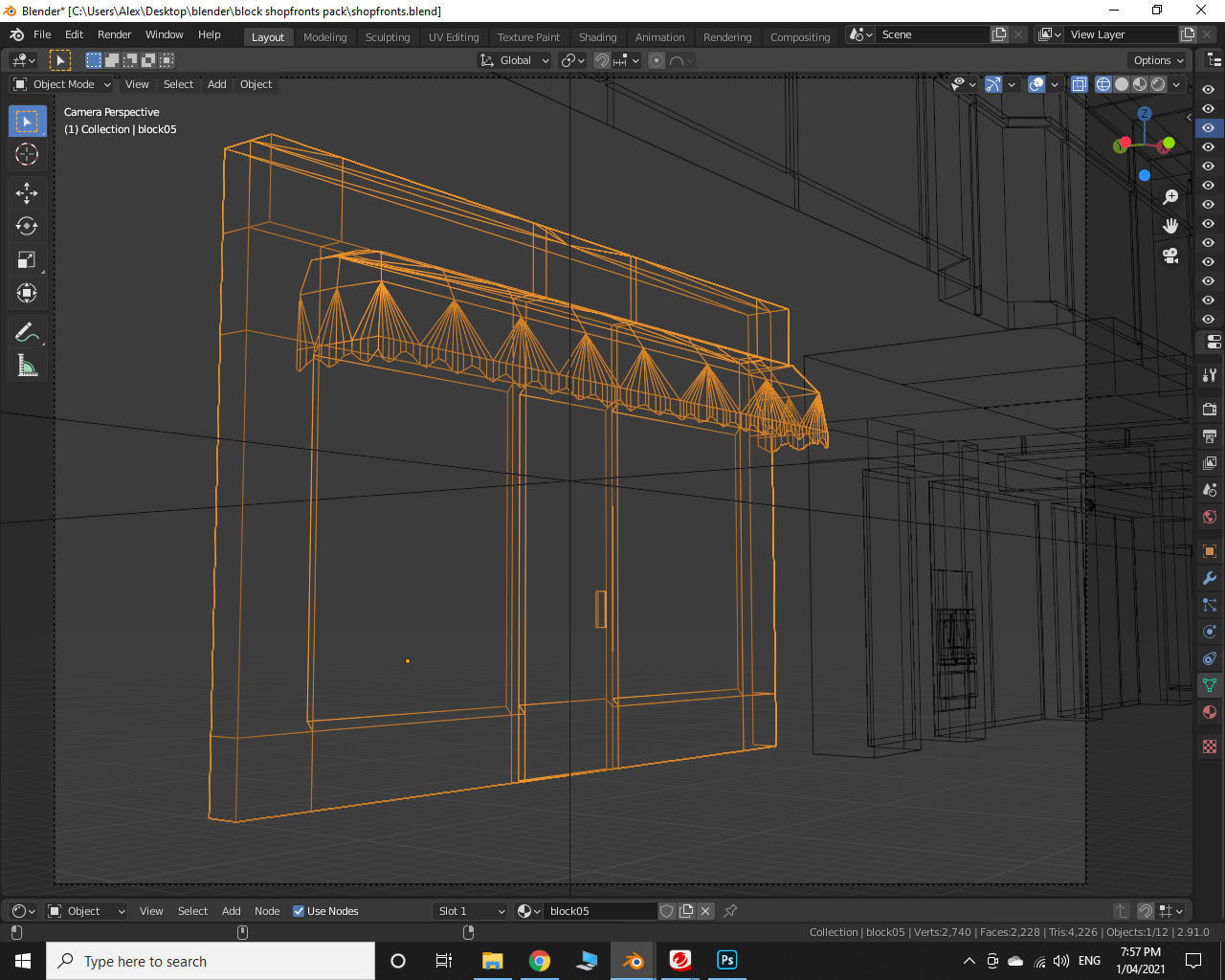
Task: Open the pivot point dropdown
Action: point(572,60)
